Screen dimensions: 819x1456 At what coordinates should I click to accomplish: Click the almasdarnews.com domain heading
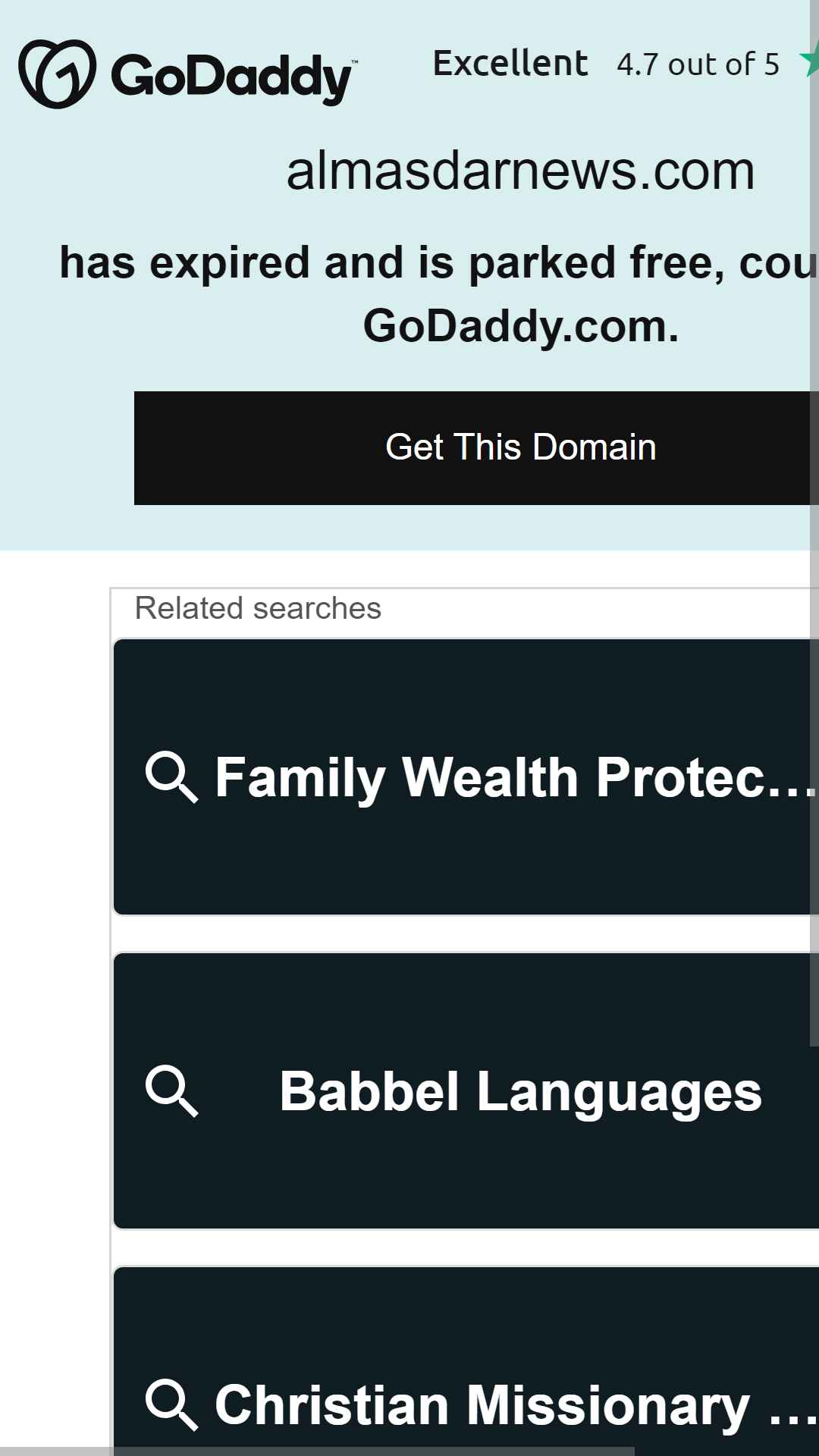pos(521,171)
